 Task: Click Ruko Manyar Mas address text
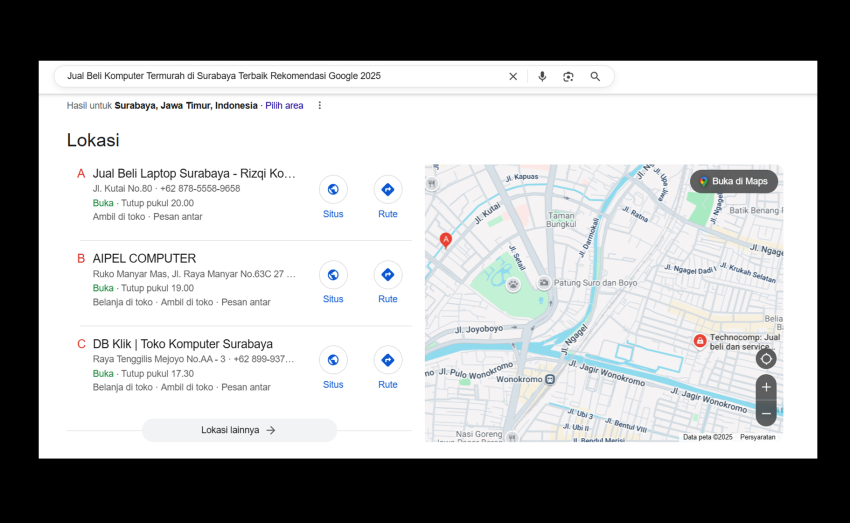[x=194, y=274]
